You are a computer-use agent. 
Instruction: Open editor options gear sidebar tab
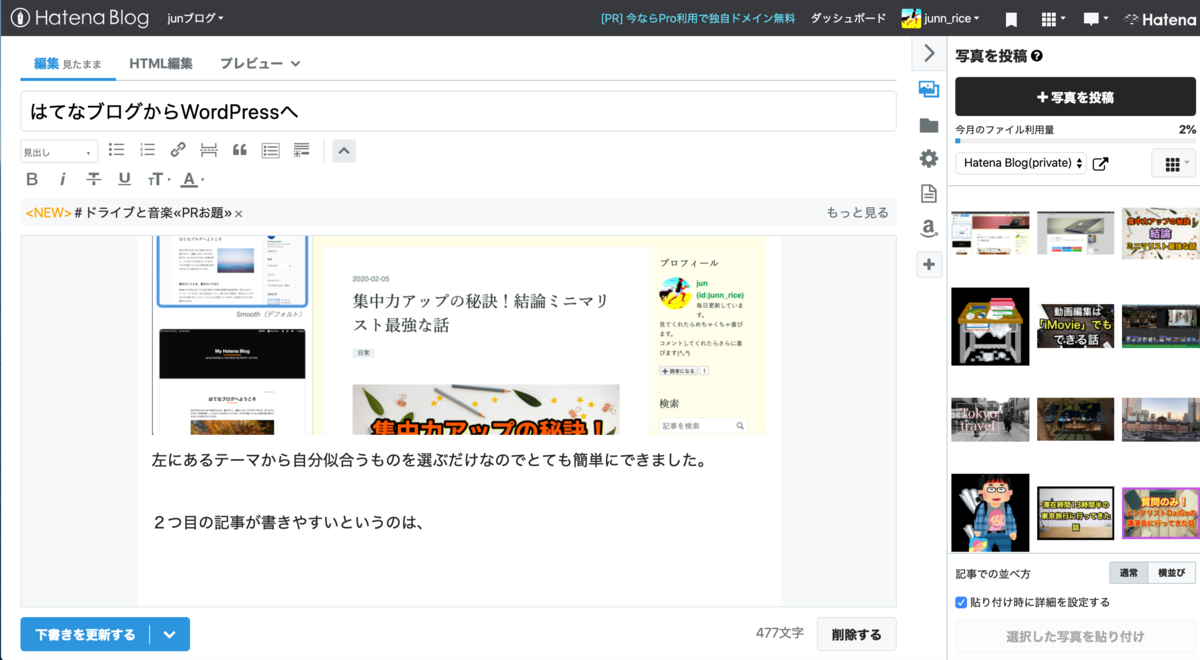pyautogui.click(x=929, y=159)
